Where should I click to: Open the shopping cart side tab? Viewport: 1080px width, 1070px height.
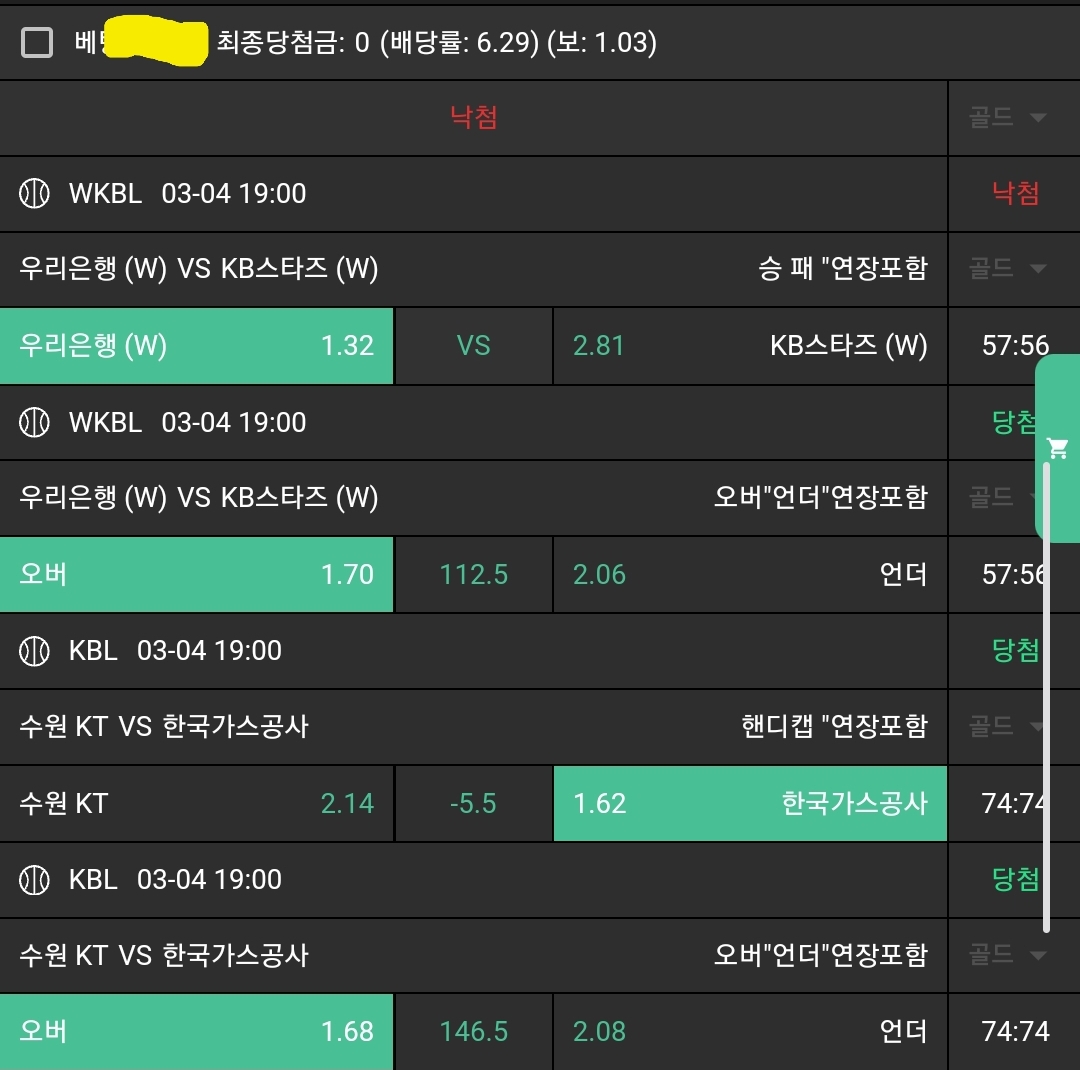click(x=1058, y=447)
